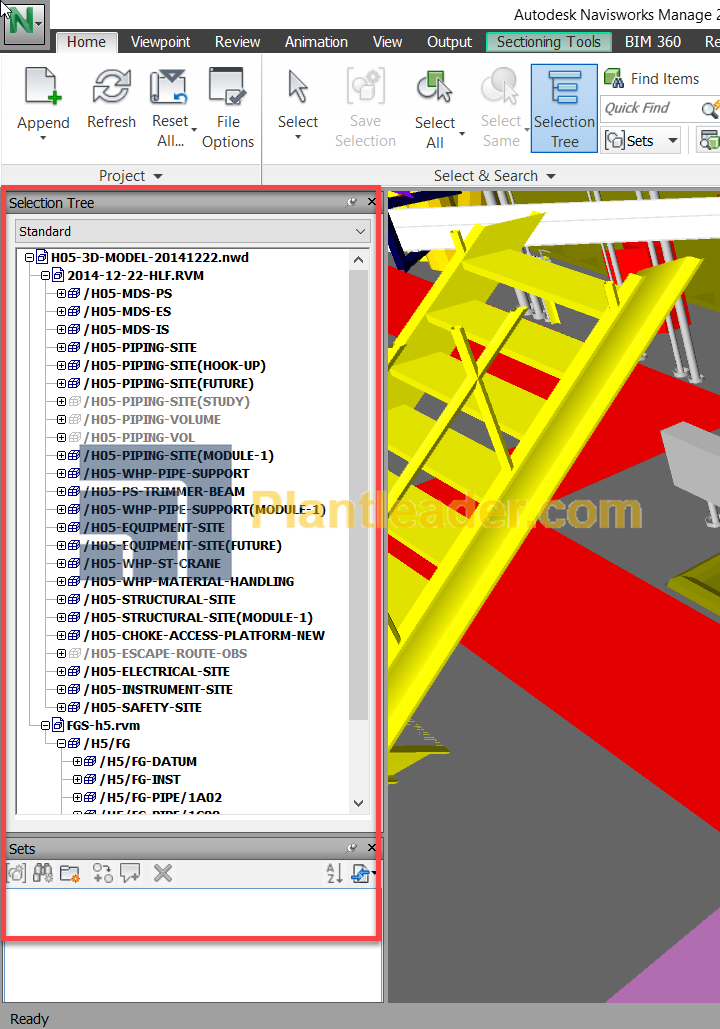The height and width of the screenshot is (1029, 720).
Task: Toggle the Selection Tree button
Action: pos(564,108)
